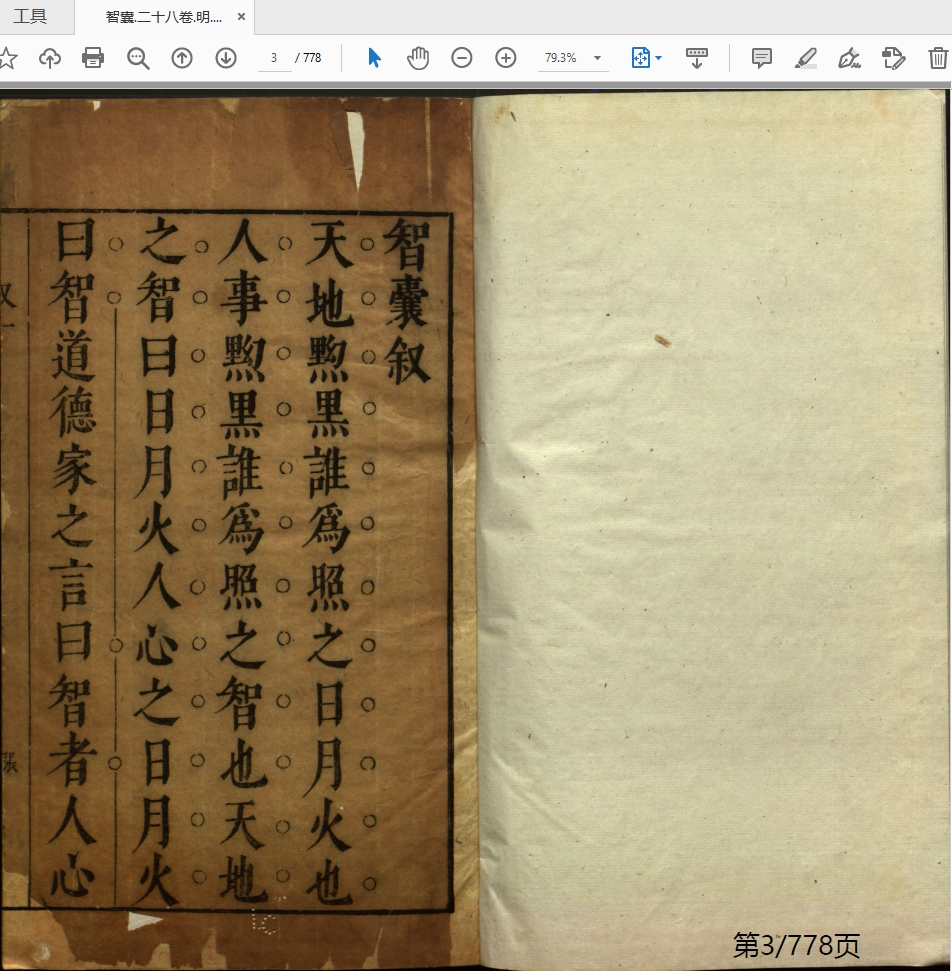952x971 pixels.
Task: Click the bookmark star icon
Action: 7,58
